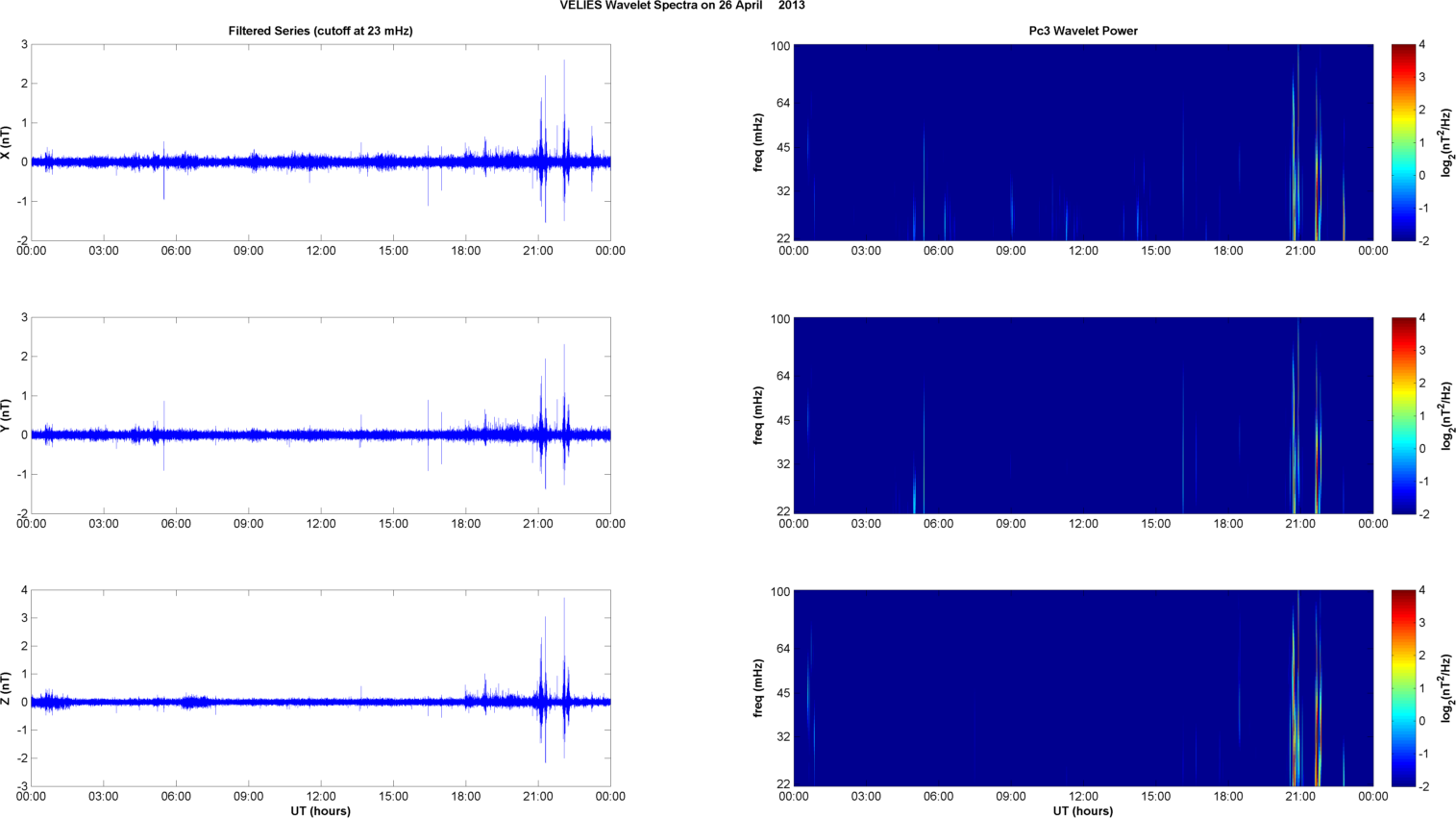Viewport: 1456px width, 818px height.
Task: Click 'UT (hours)' label under the Z filtered series
Action: 320,811
